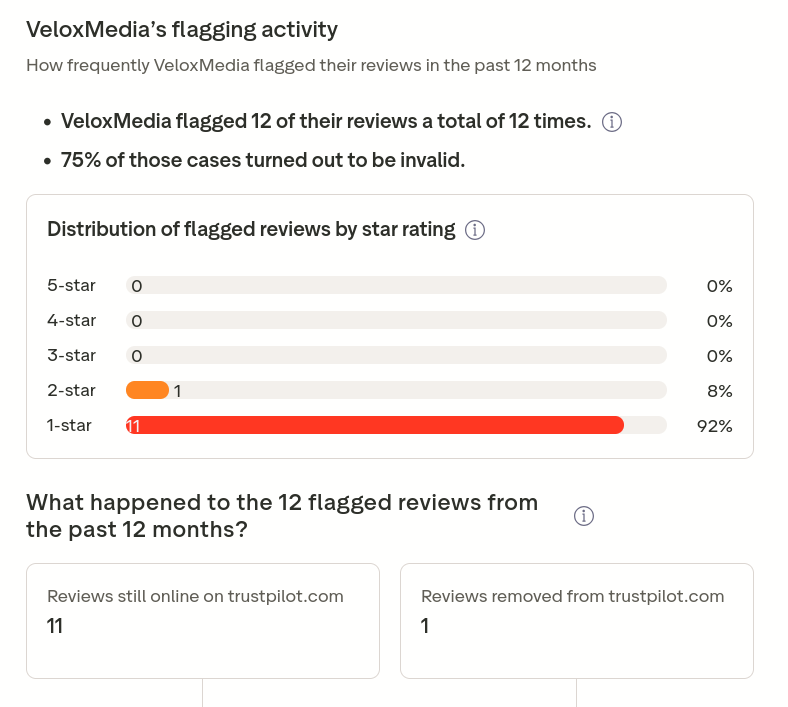This screenshot has height=707, width=788.
Task: Open Reviews removed from trustpilot.com card
Action: coord(577,621)
